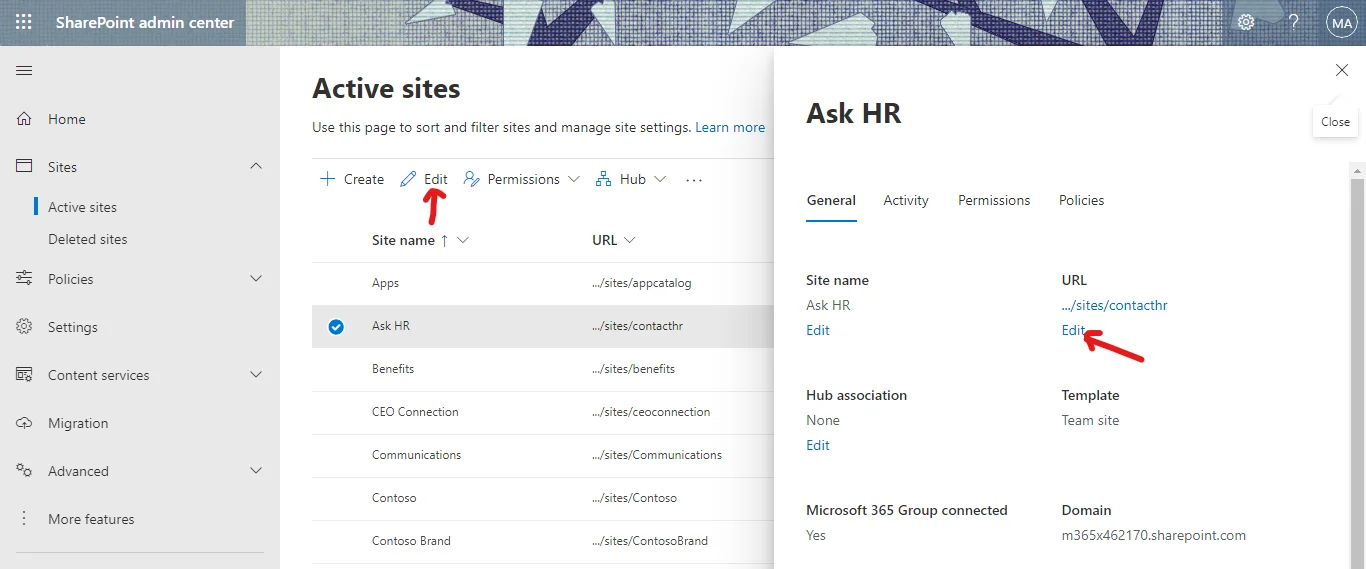Image resolution: width=1366 pixels, height=569 pixels.
Task: Click SharePoint admin center title
Action: tap(145, 22)
